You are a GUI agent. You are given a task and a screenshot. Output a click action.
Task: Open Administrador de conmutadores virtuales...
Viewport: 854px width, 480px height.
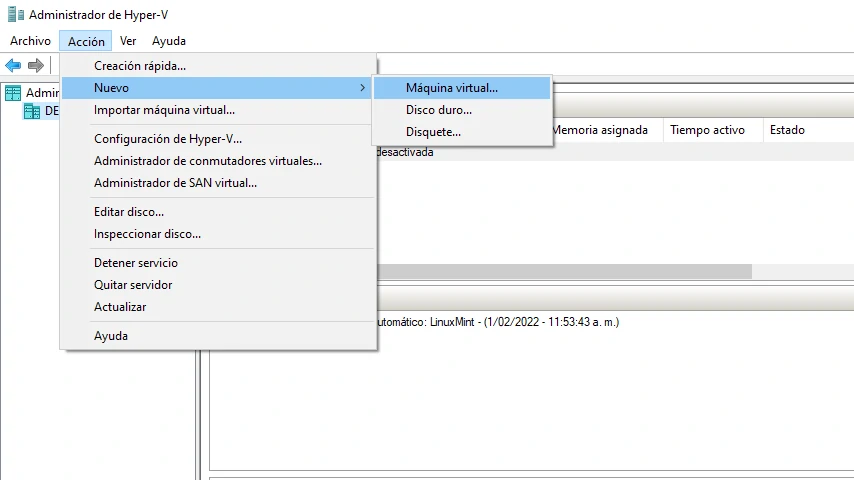(218, 161)
